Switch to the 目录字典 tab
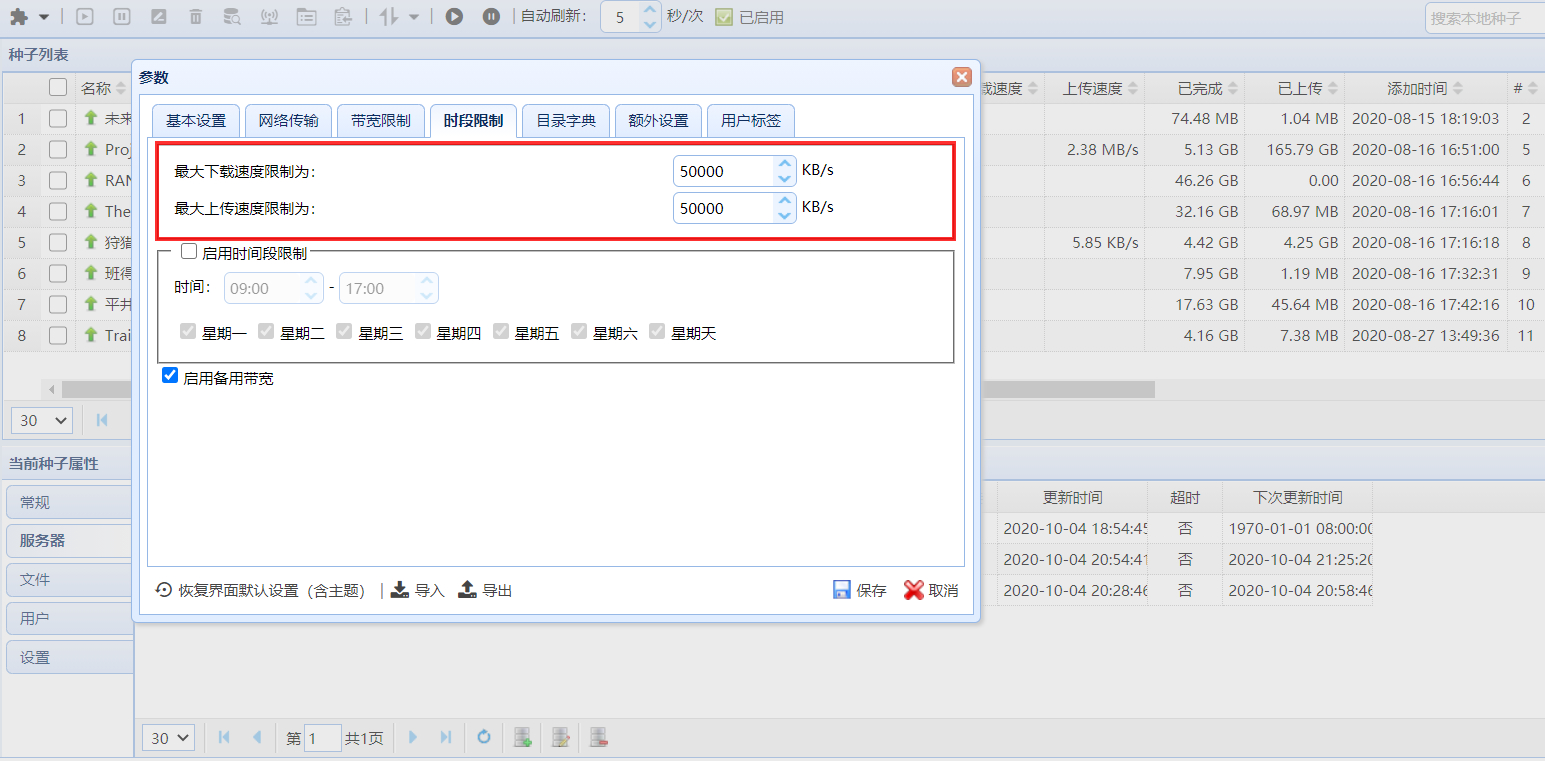Screen dimensions: 1545x761 (x=566, y=121)
